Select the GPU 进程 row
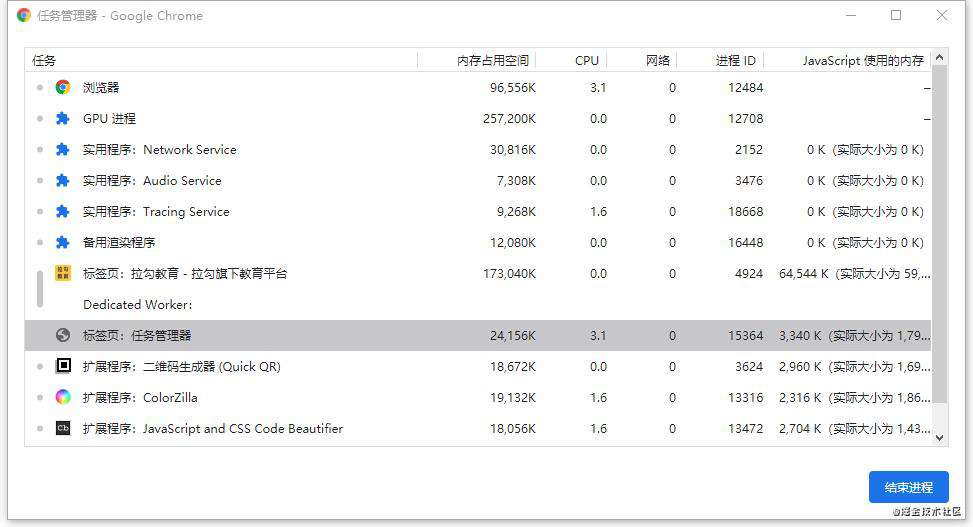 point(478,119)
